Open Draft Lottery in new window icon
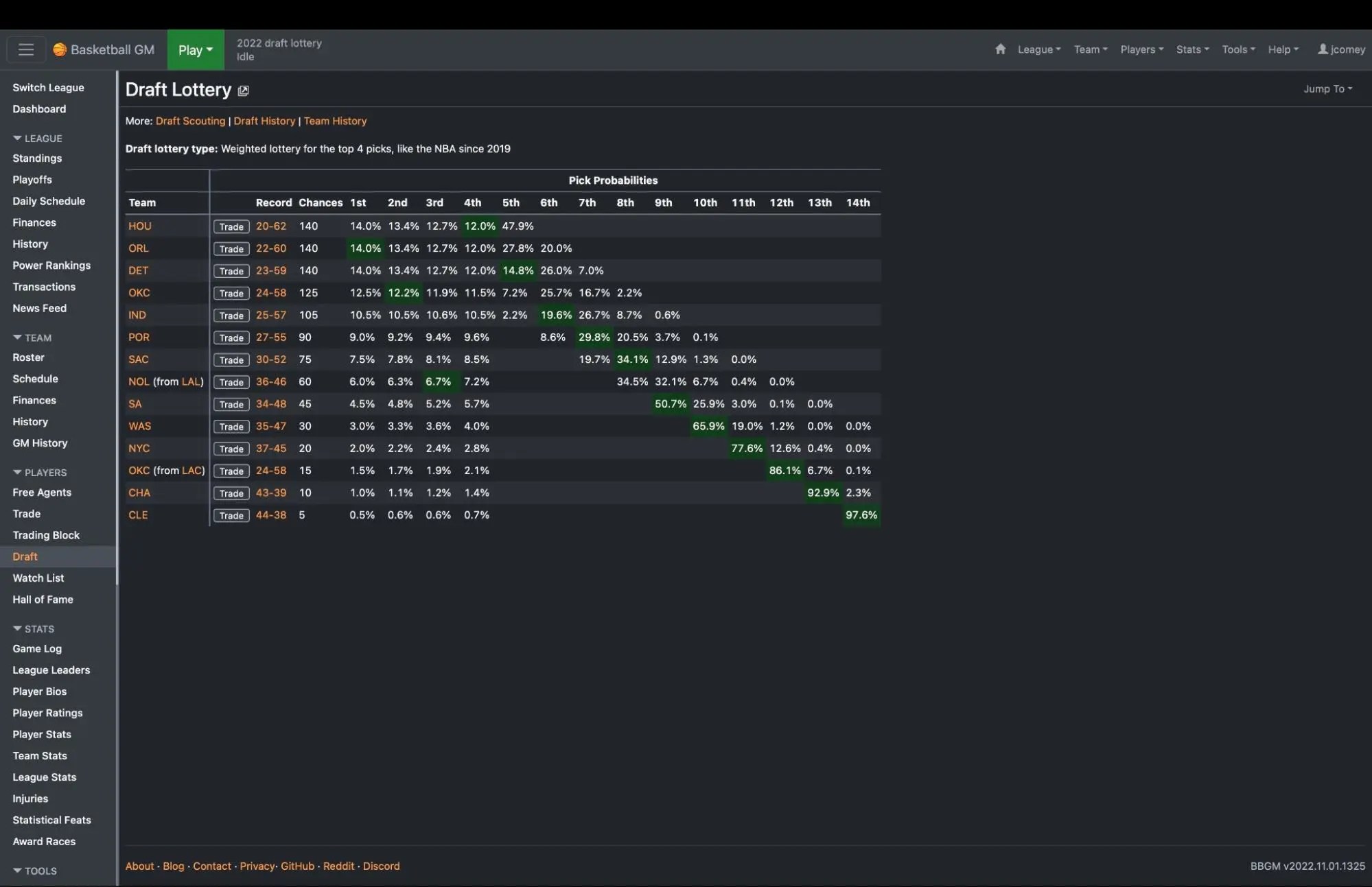The height and width of the screenshot is (887, 1372). [243, 91]
